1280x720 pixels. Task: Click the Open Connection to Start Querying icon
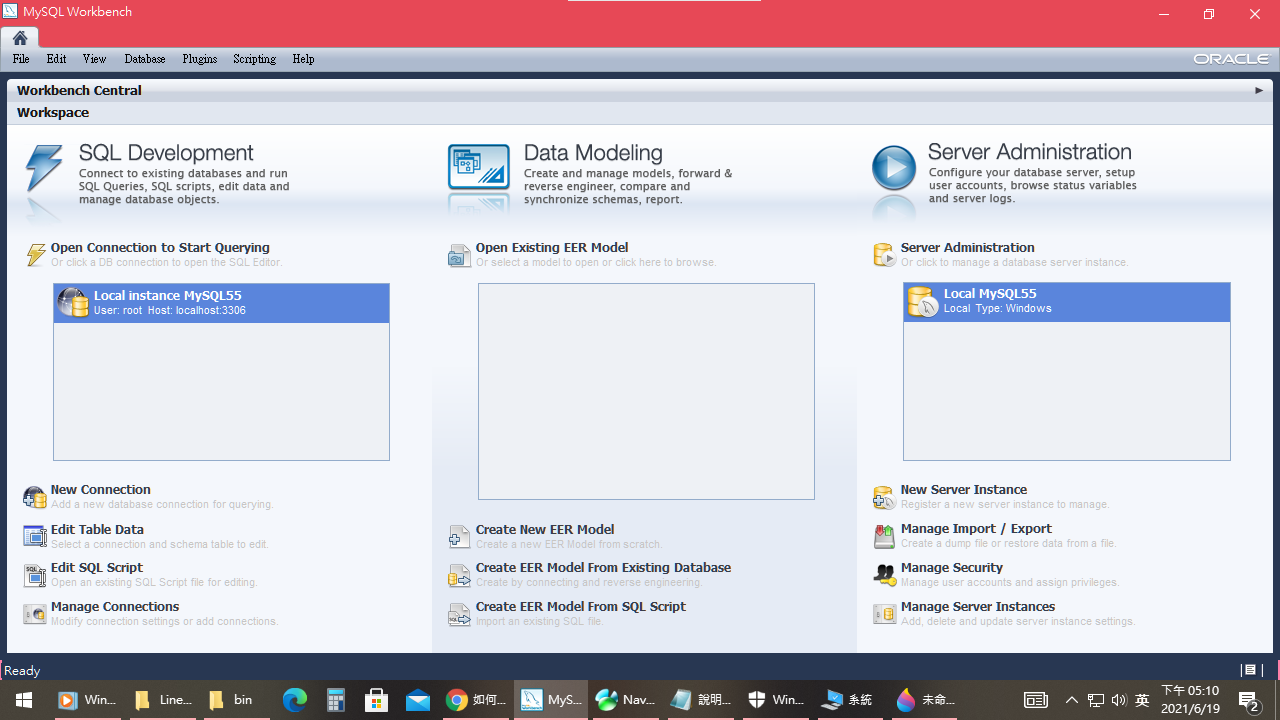[x=36, y=254]
